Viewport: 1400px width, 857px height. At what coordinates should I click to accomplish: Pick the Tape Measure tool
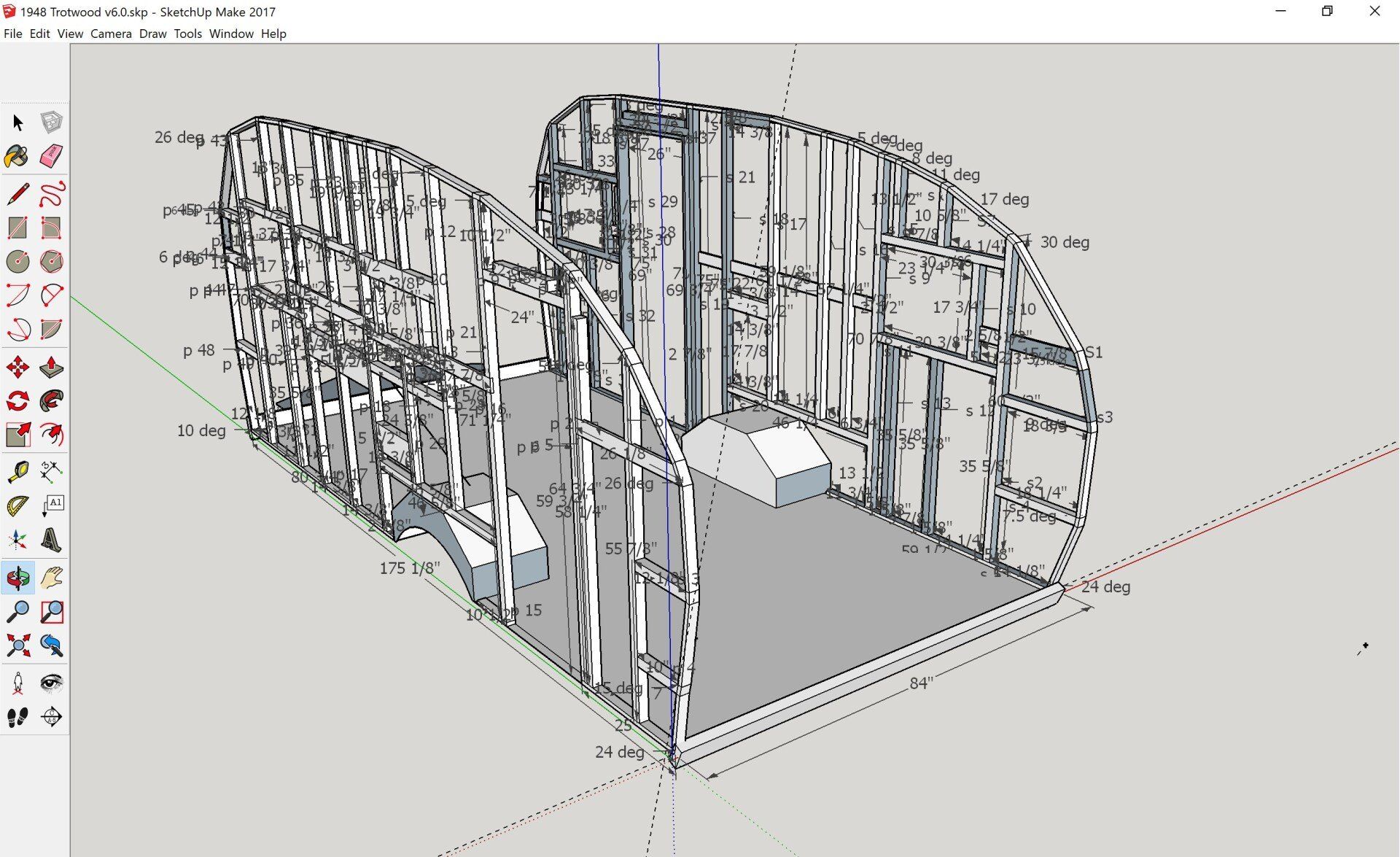pyautogui.click(x=18, y=472)
